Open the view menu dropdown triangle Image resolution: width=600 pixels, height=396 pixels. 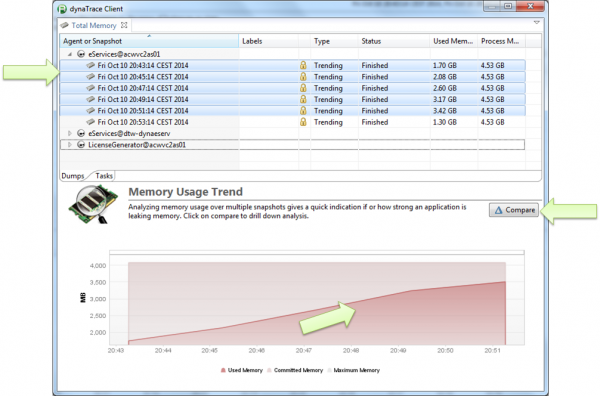tap(536, 23)
